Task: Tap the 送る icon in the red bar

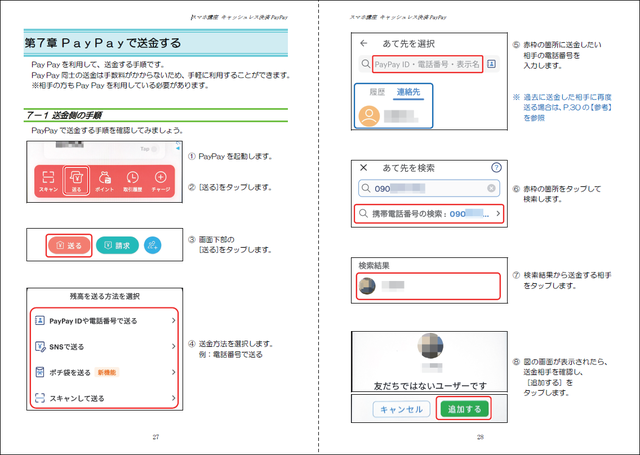Action: click(x=76, y=181)
